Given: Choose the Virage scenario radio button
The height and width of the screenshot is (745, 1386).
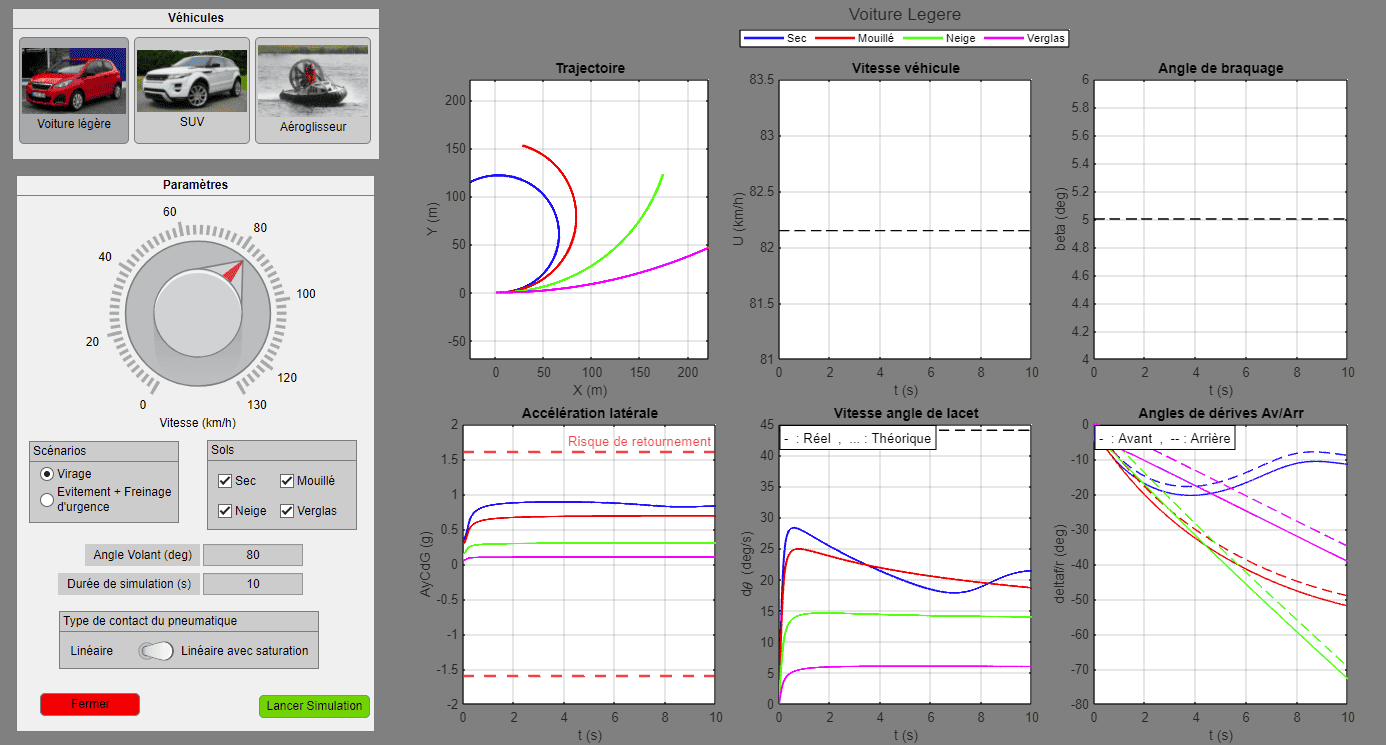Looking at the screenshot, I should tap(47, 474).
